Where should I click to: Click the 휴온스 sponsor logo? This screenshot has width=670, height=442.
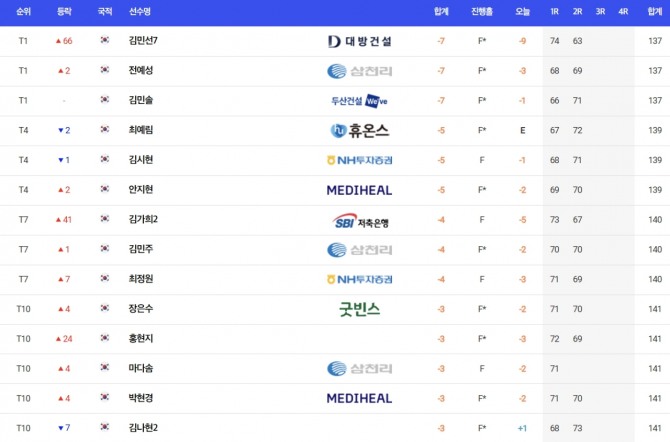click(x=359, y=131)
